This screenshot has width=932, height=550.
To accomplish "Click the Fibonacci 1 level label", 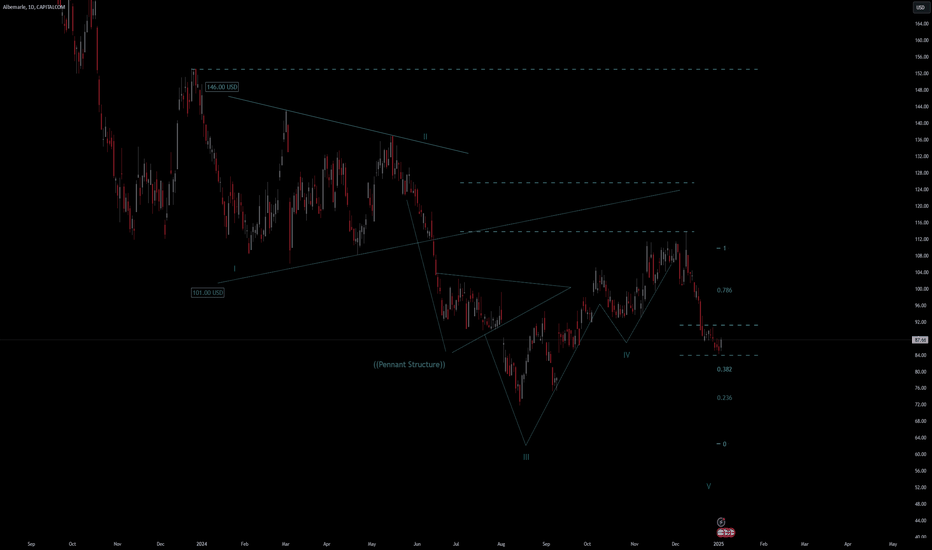I will point(724,249).
